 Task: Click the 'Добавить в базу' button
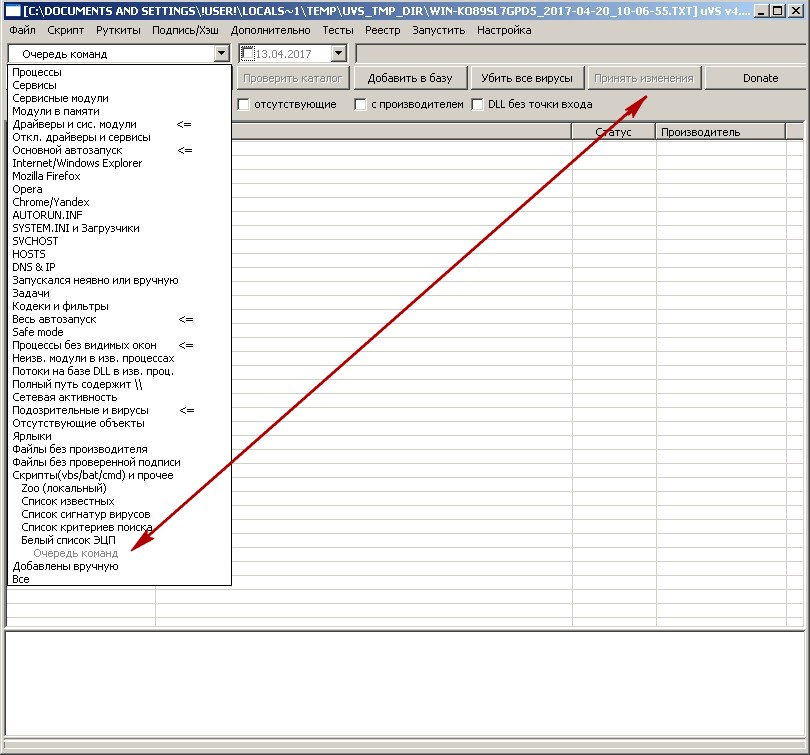tap(410, 78)
